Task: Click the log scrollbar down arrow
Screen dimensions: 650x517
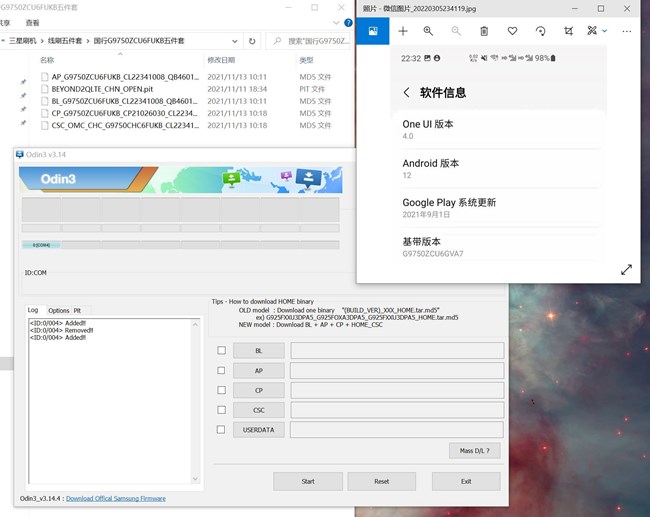Action: (x=195, y=479)
